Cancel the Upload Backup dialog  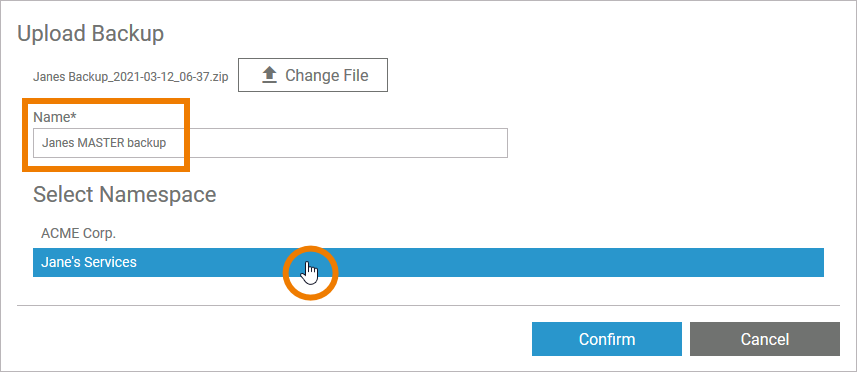765,339
